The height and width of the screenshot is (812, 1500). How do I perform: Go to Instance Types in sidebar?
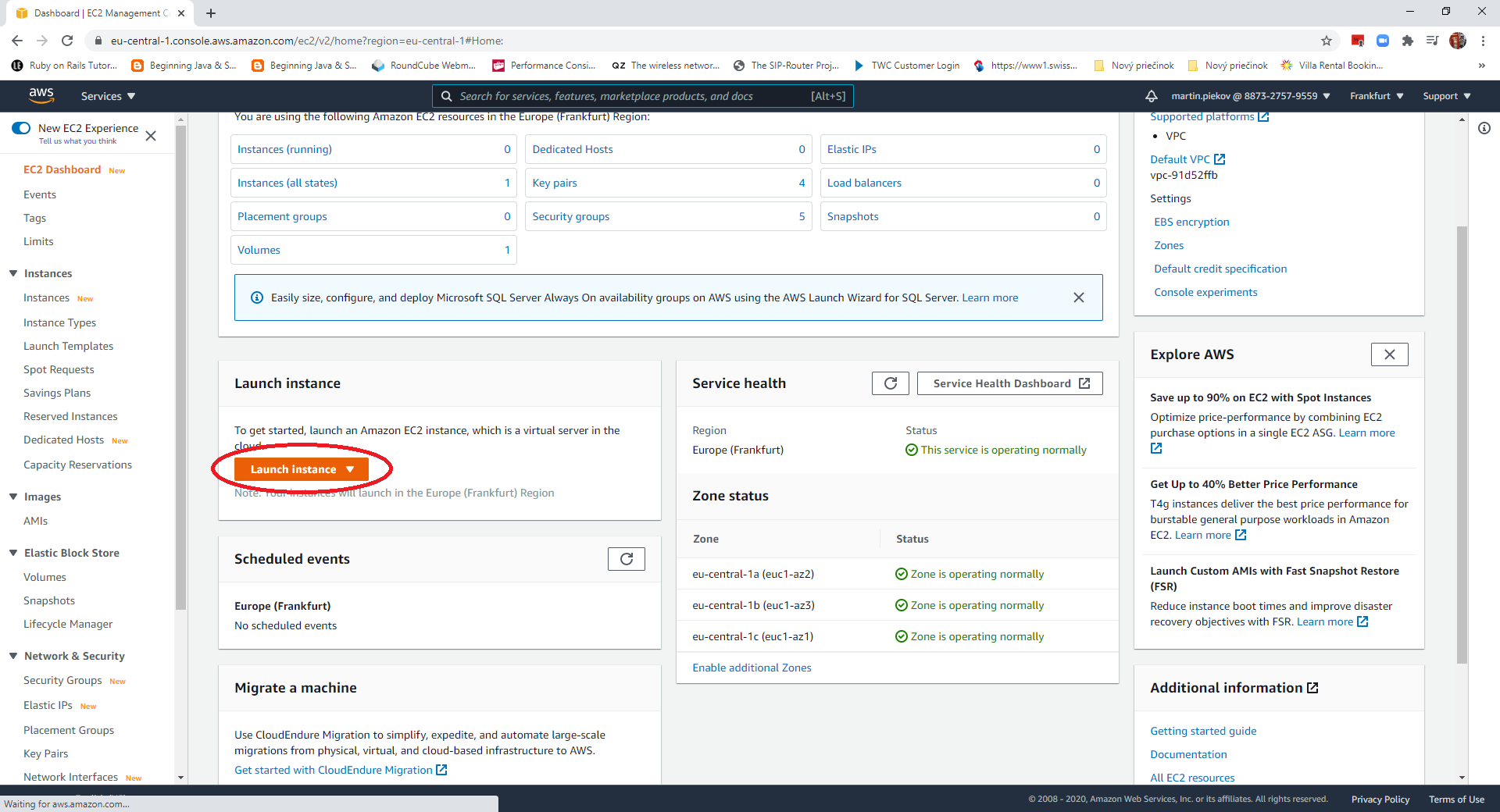(59, 322)
